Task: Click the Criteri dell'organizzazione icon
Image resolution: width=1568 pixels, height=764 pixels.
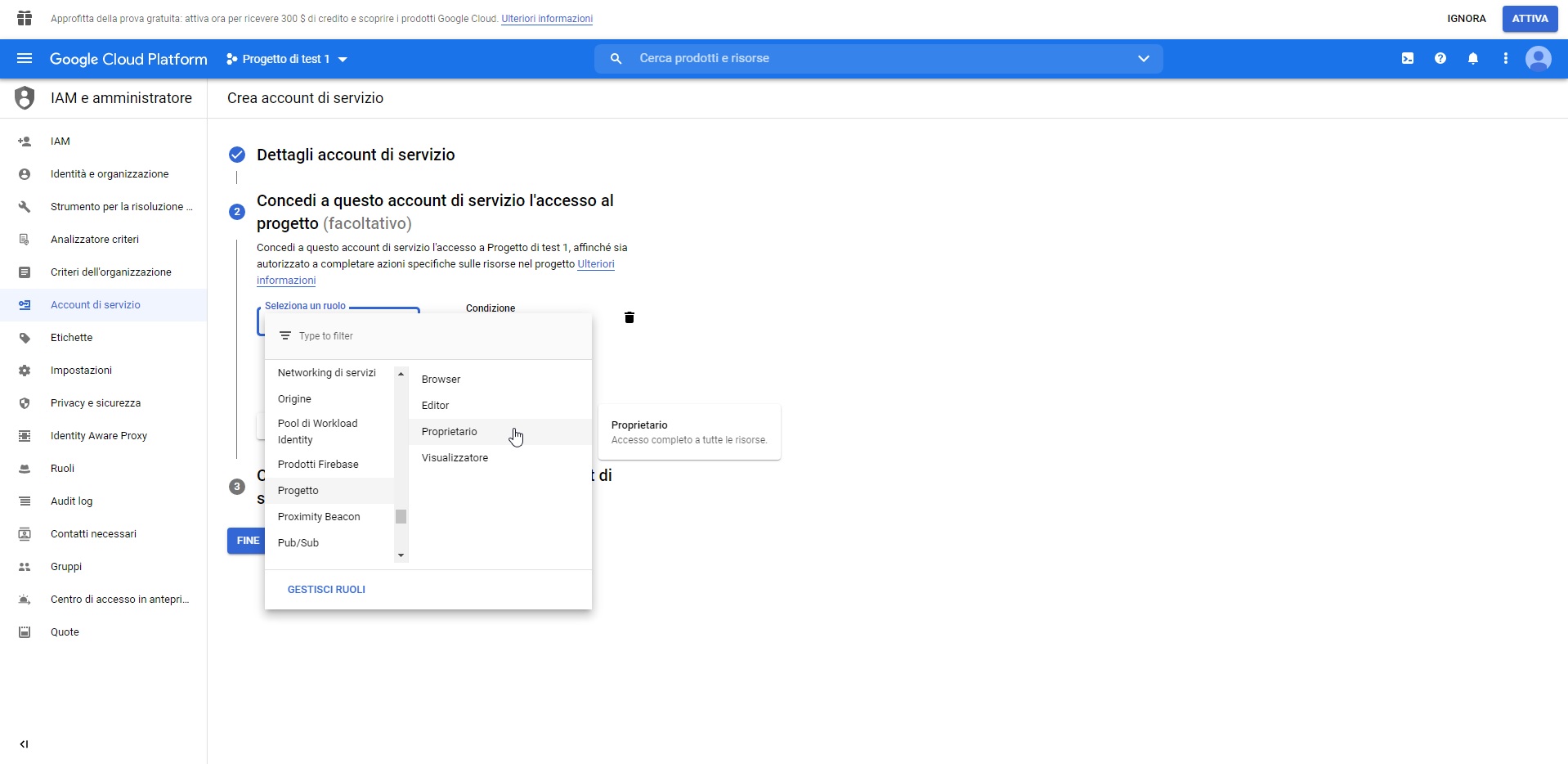Action: pyautogui.click(x=25, y=272)
